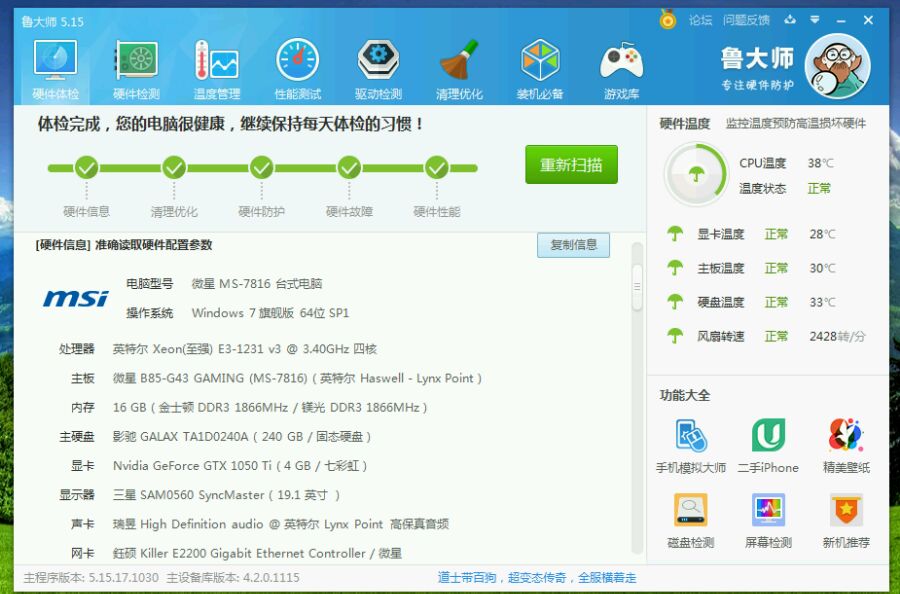Click the medal icon in title bar
Viewport: 900px width, 594px height.
coord(668,20)
